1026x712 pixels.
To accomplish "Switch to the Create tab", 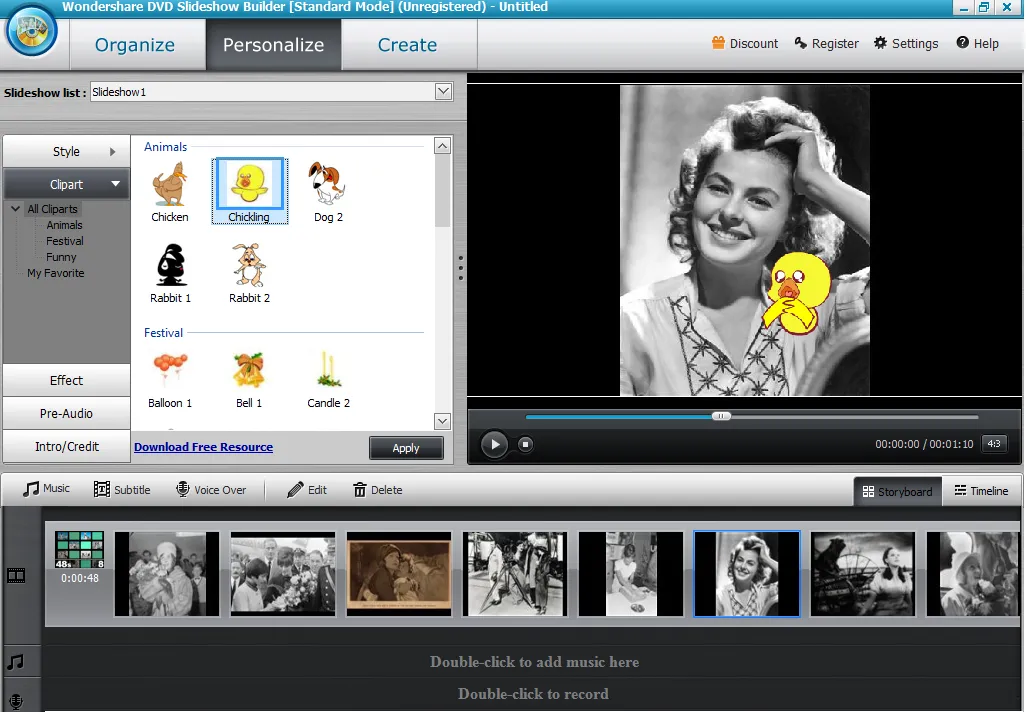I will pos(406,44).
